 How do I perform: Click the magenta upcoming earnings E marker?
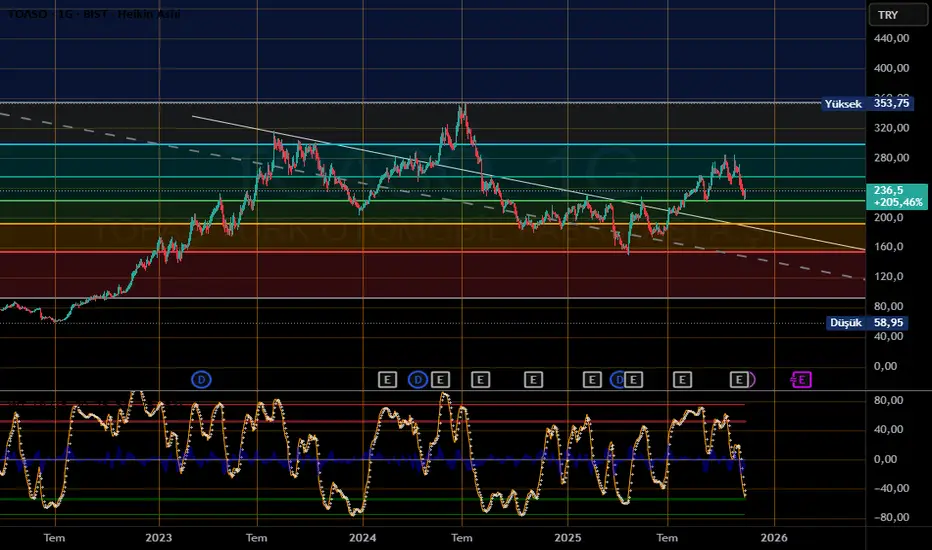(801, 379)
